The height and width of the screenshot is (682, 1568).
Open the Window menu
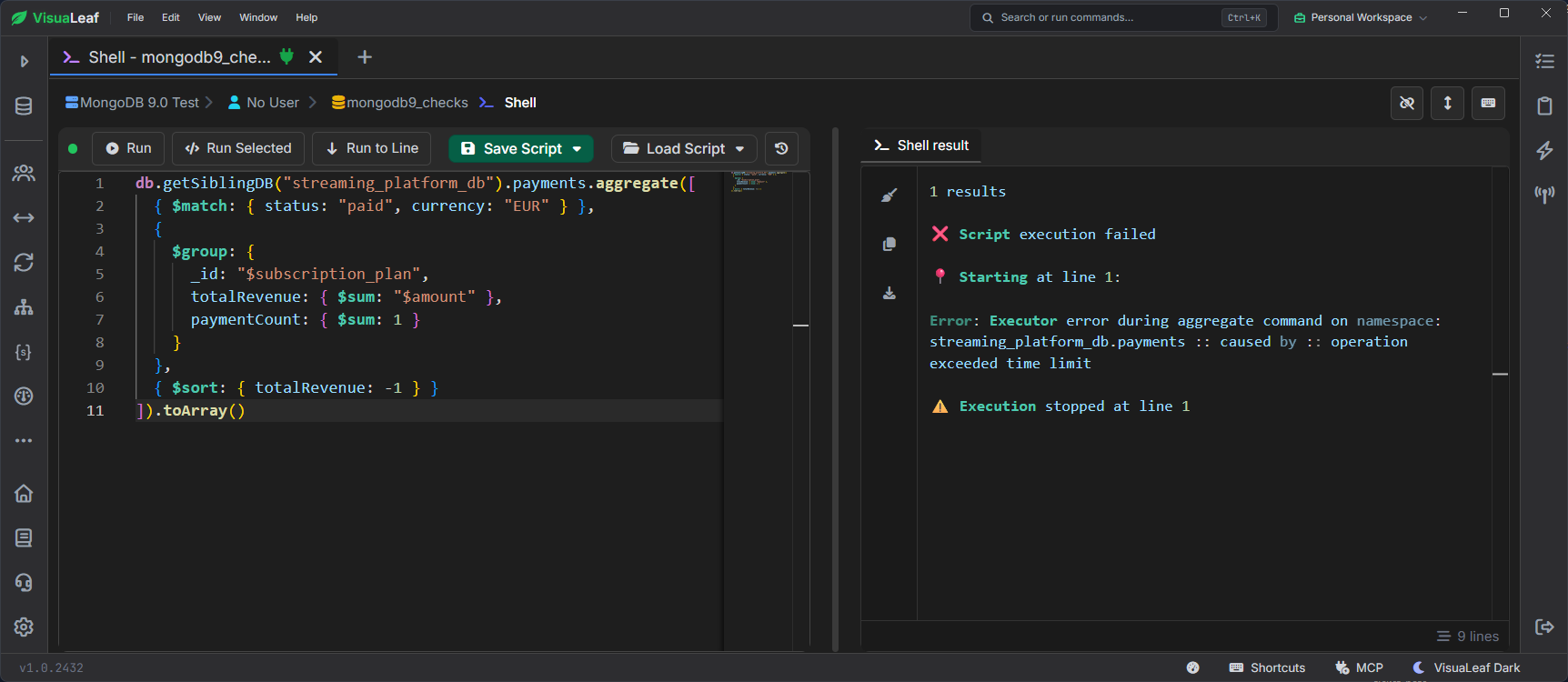258,17
